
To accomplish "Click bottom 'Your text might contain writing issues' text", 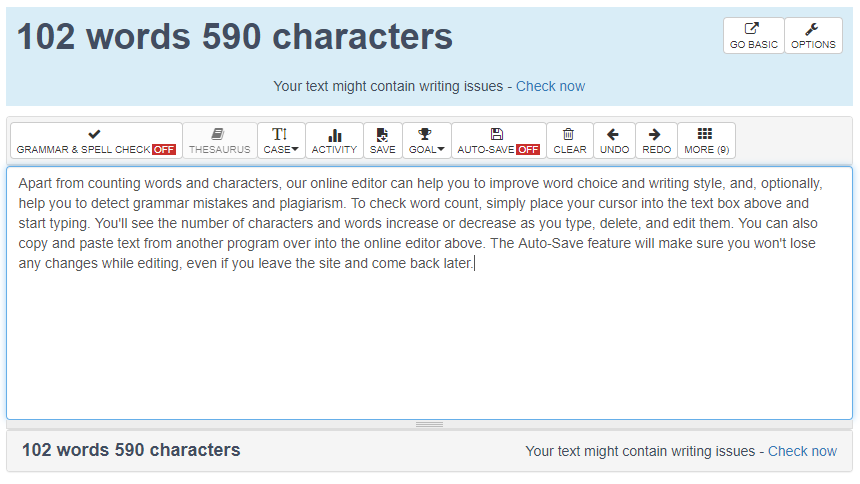I will [640, 451].
